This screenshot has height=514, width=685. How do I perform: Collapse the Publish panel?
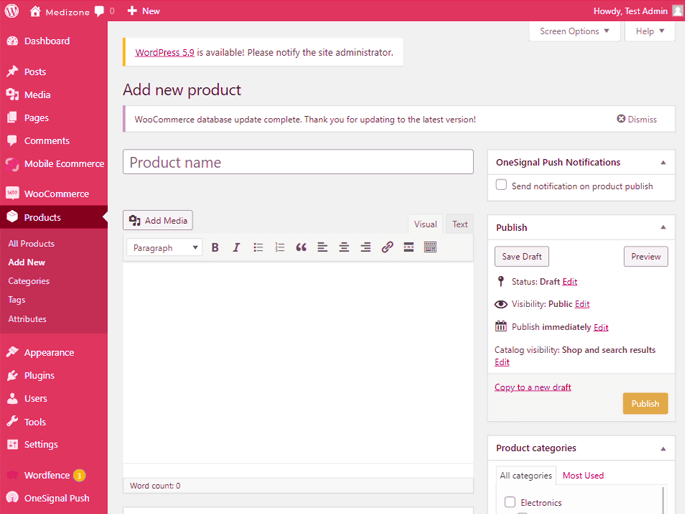click(663, 227)
